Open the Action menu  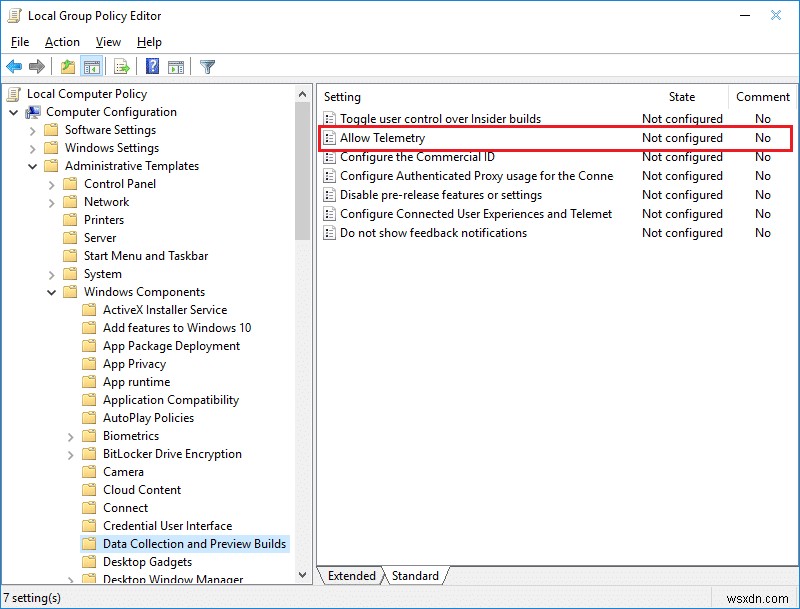(62, 42)
